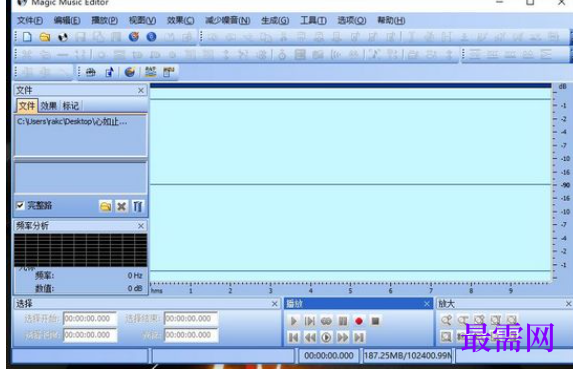The height and width of the screenshot is (369, 573).
Task: Click the zoom-in magnifier icon
Action: 446,320
